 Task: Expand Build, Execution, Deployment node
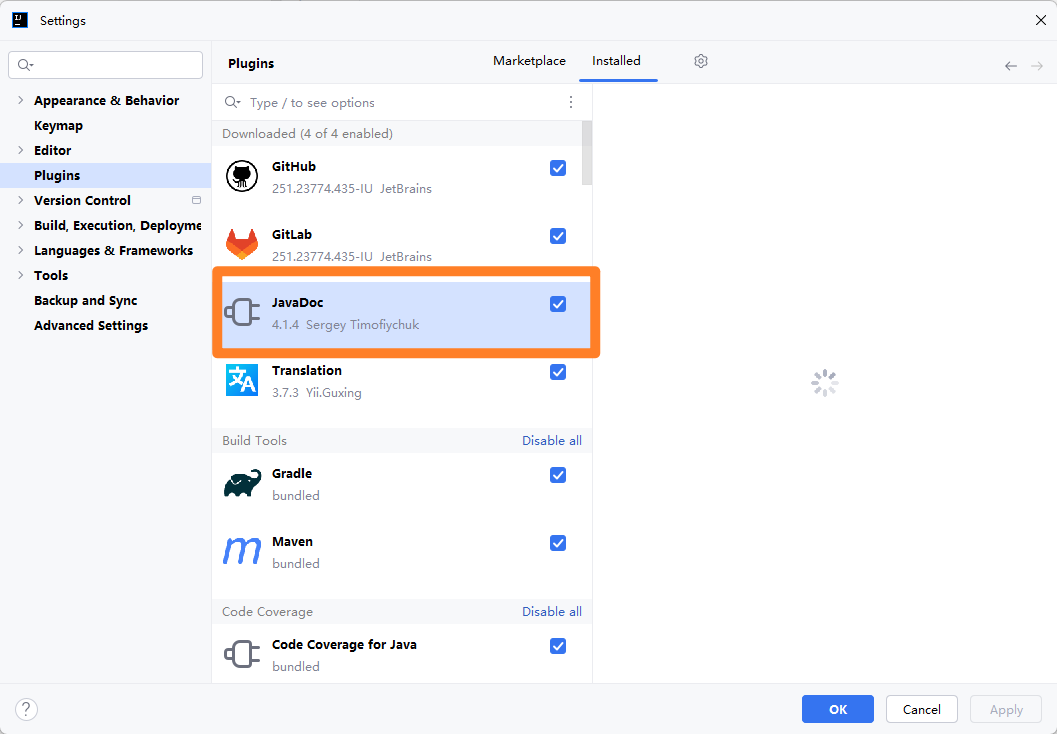[20, 225]
